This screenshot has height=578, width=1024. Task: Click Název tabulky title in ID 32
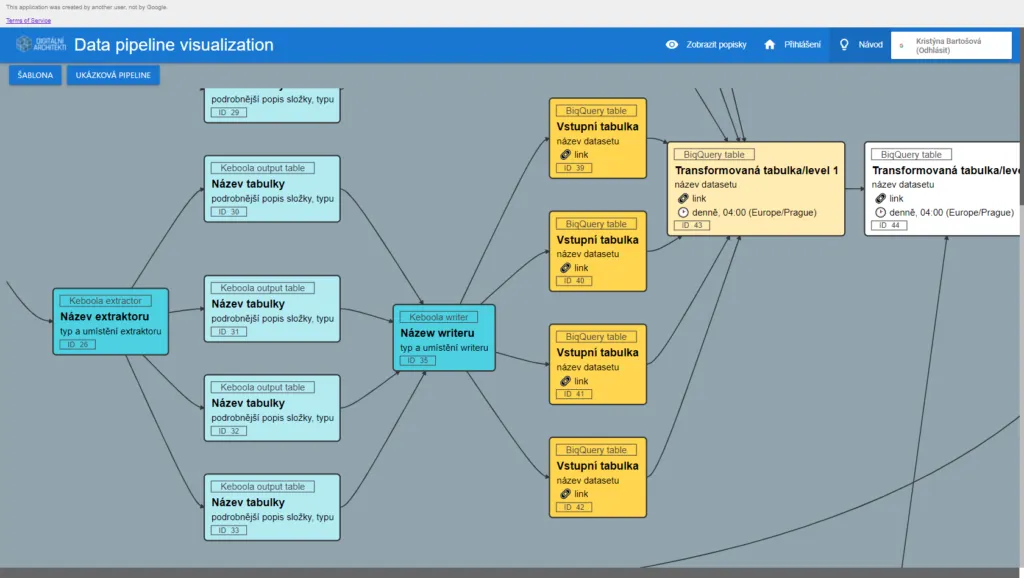click(248, 403)
